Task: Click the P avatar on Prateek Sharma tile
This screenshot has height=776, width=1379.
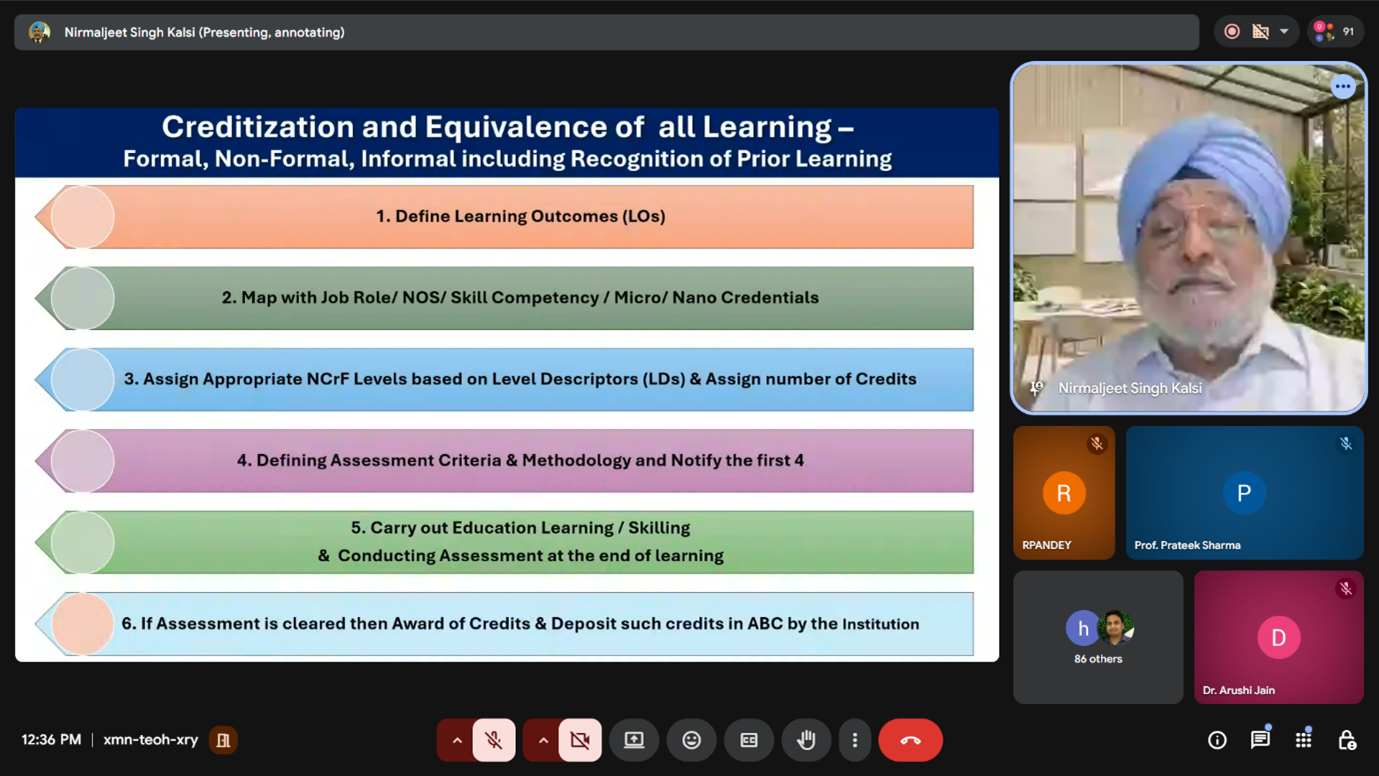Action: tap(1244, 493)
